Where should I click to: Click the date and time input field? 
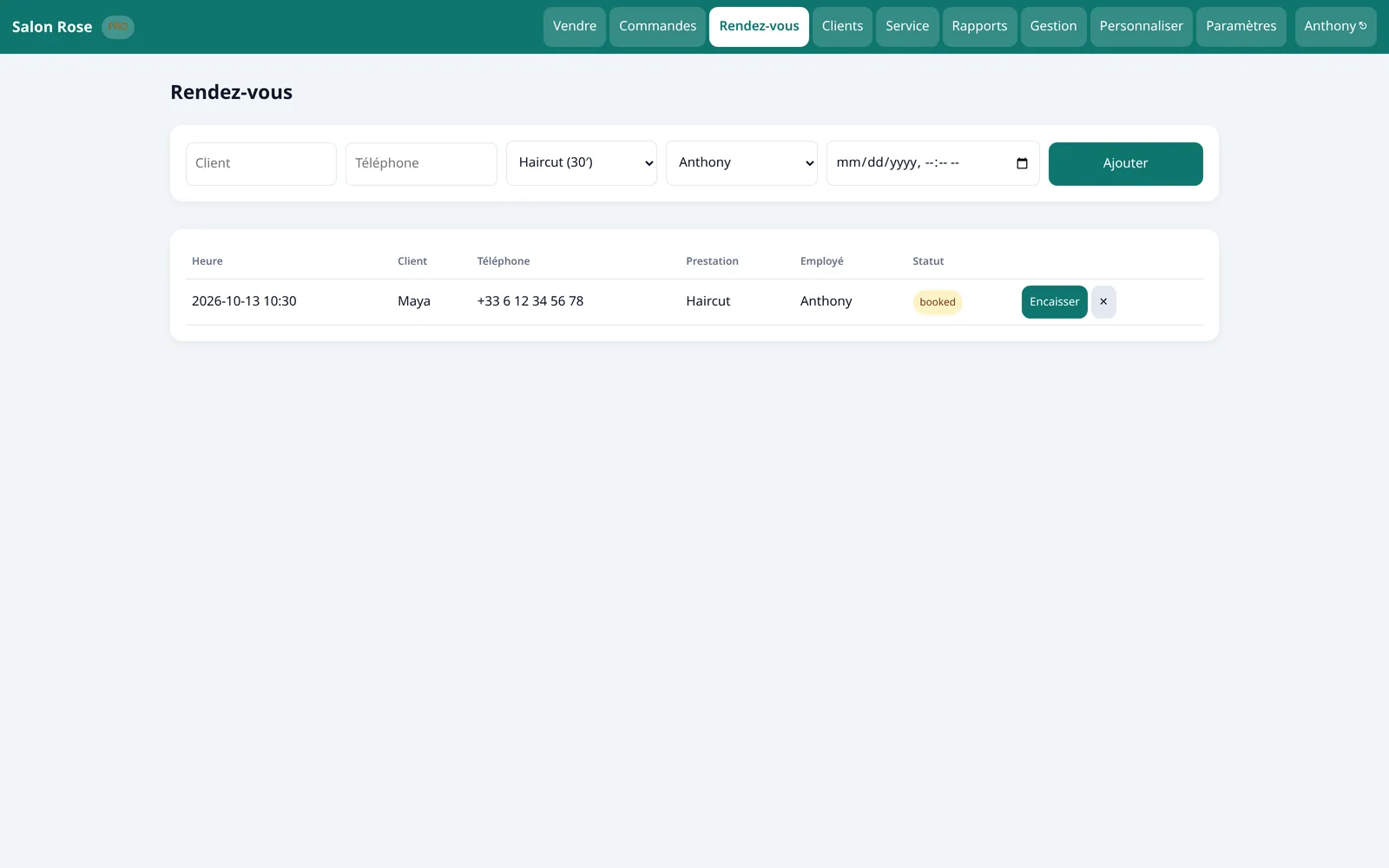tap(932, 163)
